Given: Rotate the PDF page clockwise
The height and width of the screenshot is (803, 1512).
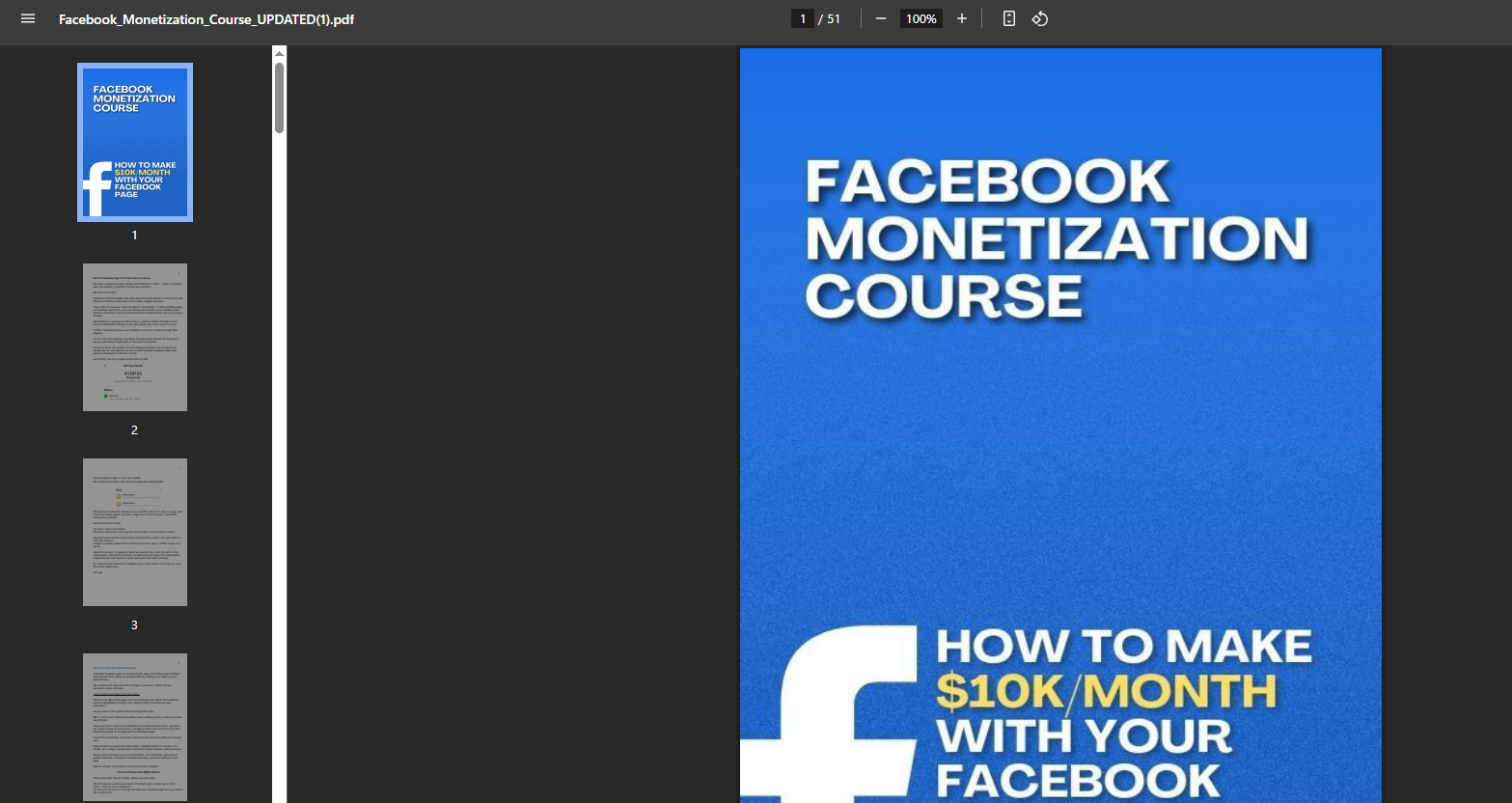Looking at the screenshot, I should [x=1039, y=18].
